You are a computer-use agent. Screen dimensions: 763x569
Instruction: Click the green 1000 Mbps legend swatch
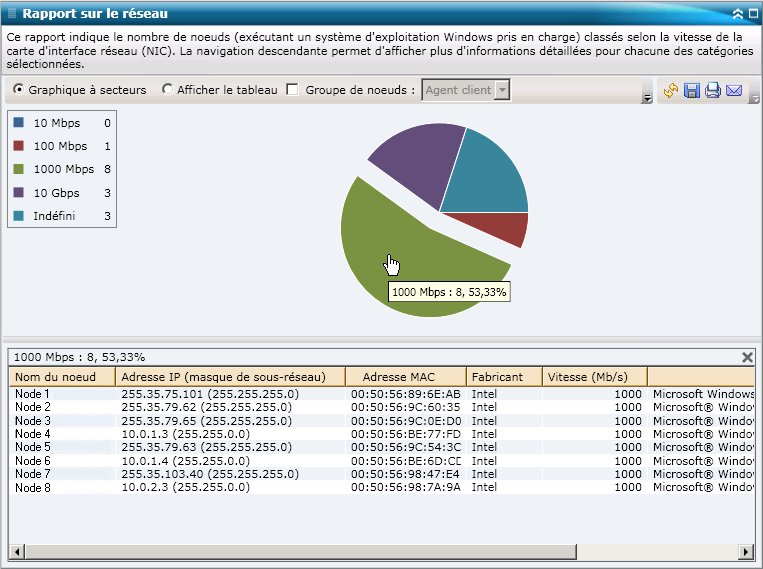(19, 169)
